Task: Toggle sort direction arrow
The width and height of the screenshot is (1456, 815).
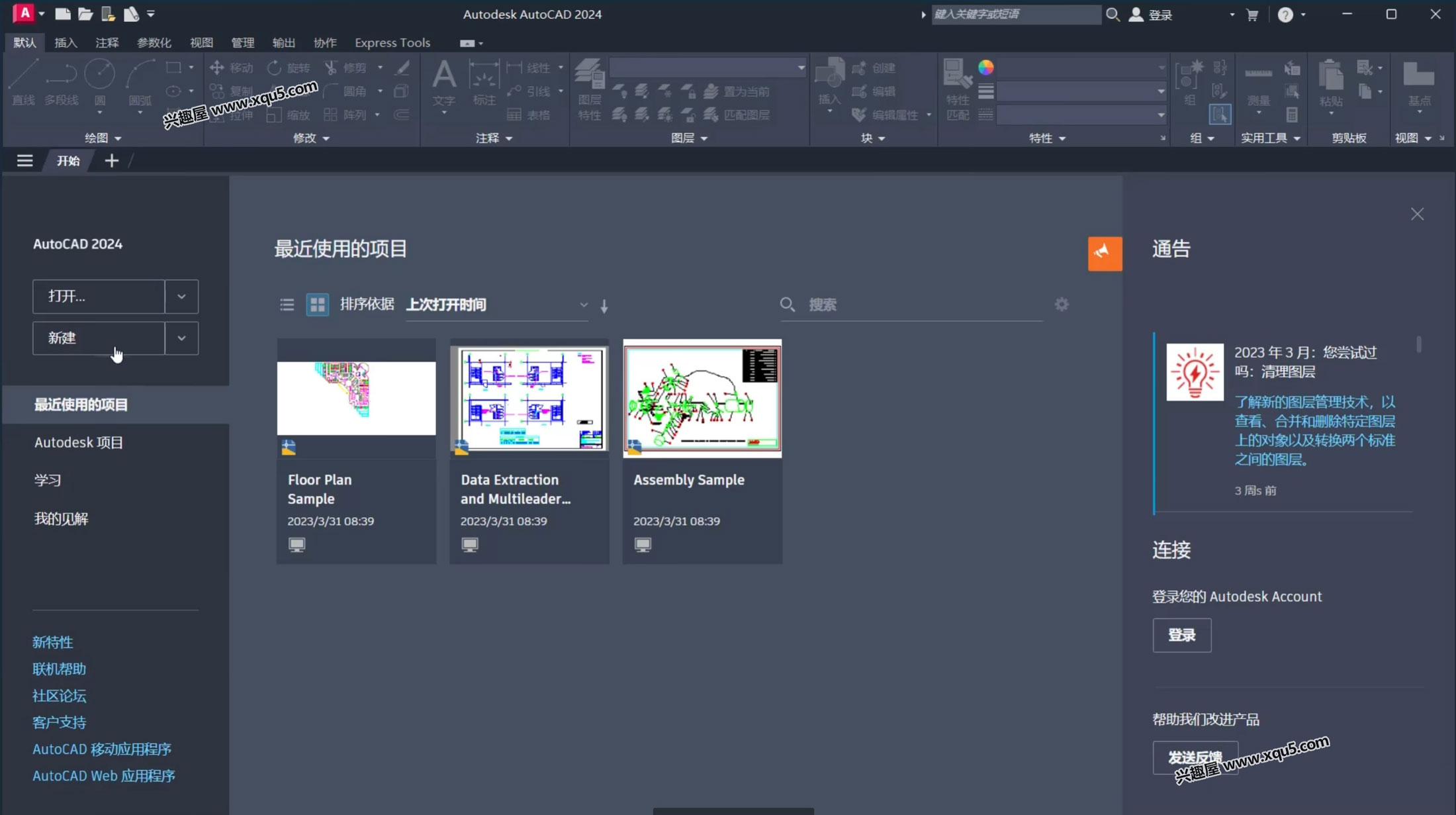Action: (x=604, y=306)
